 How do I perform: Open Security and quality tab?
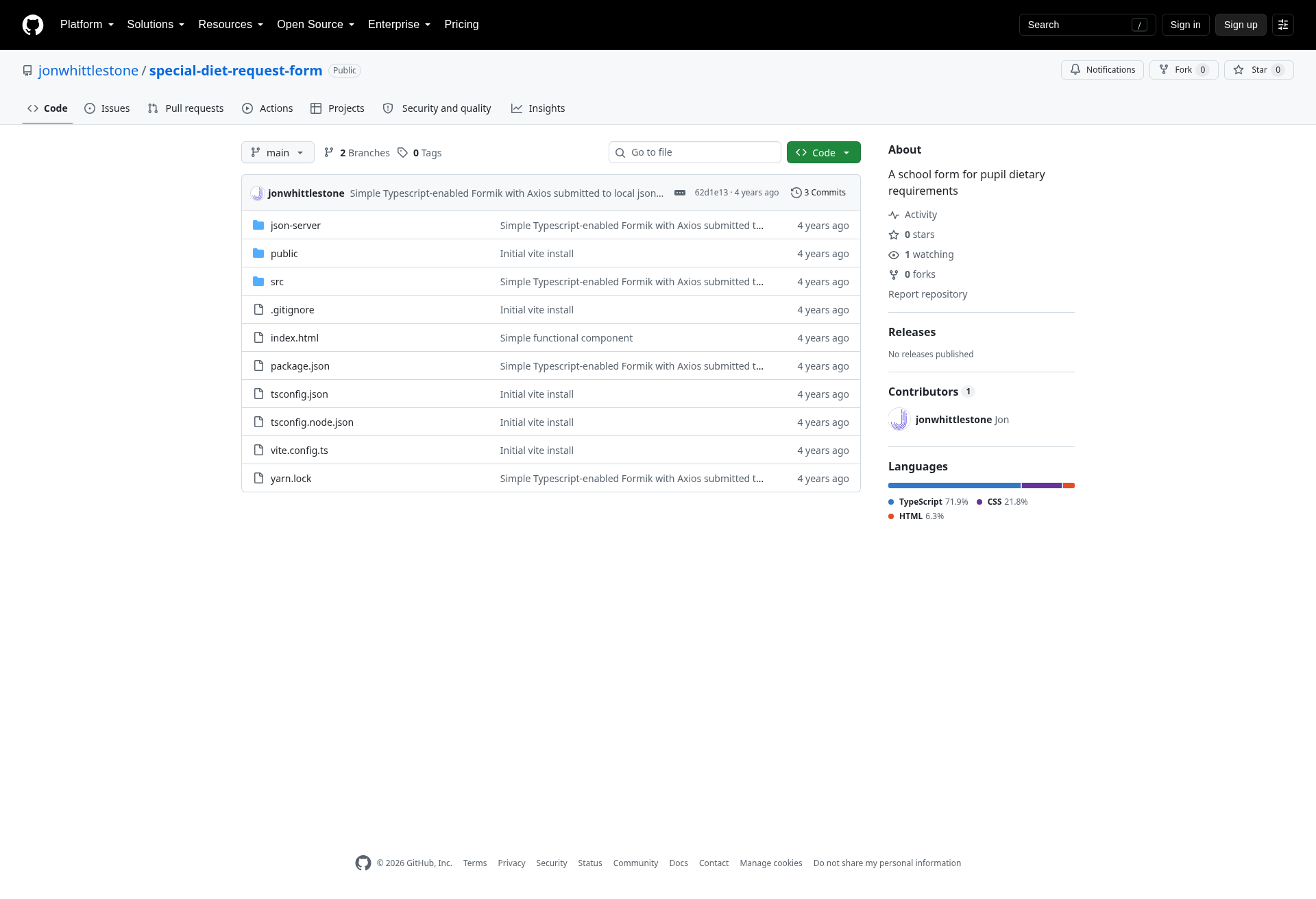click(437, 108)
